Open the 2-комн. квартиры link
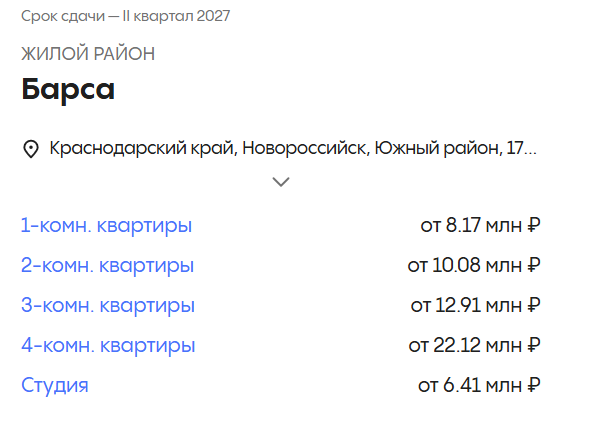 pos(107,265)
